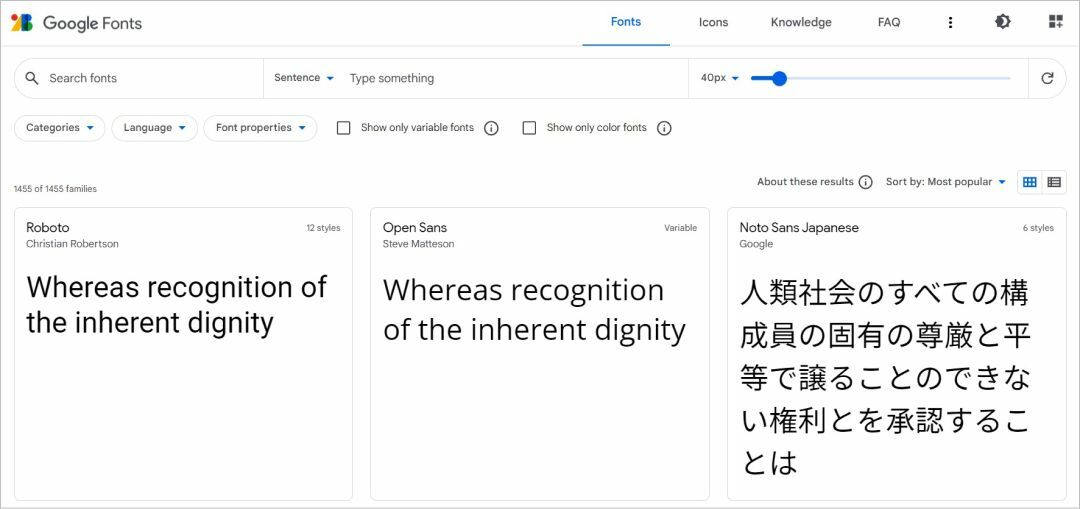Open the Categories dropdown
The height and width of the screenshot is (509, 1080).
[59, 128]
